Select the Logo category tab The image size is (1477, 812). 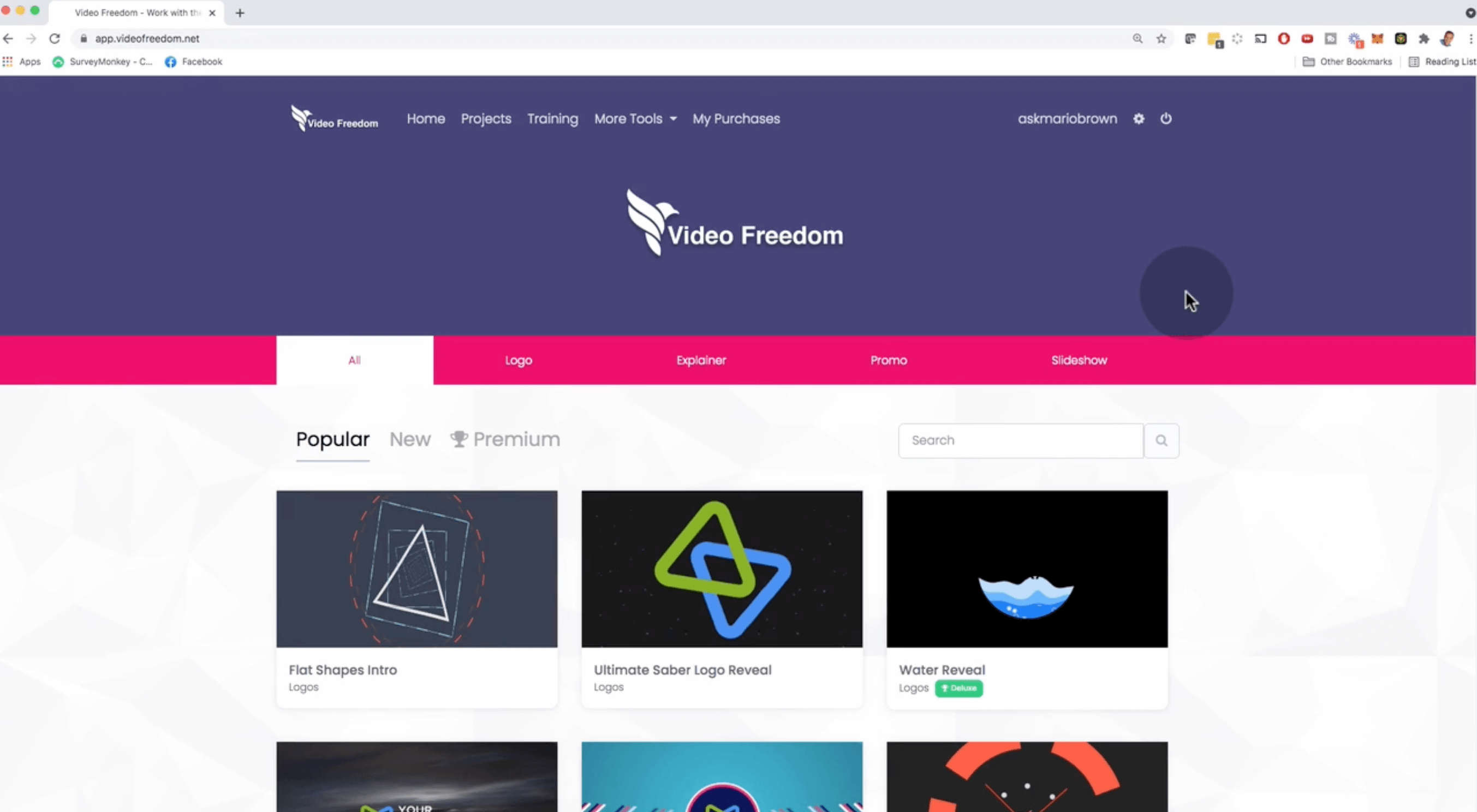click(518, 360)
